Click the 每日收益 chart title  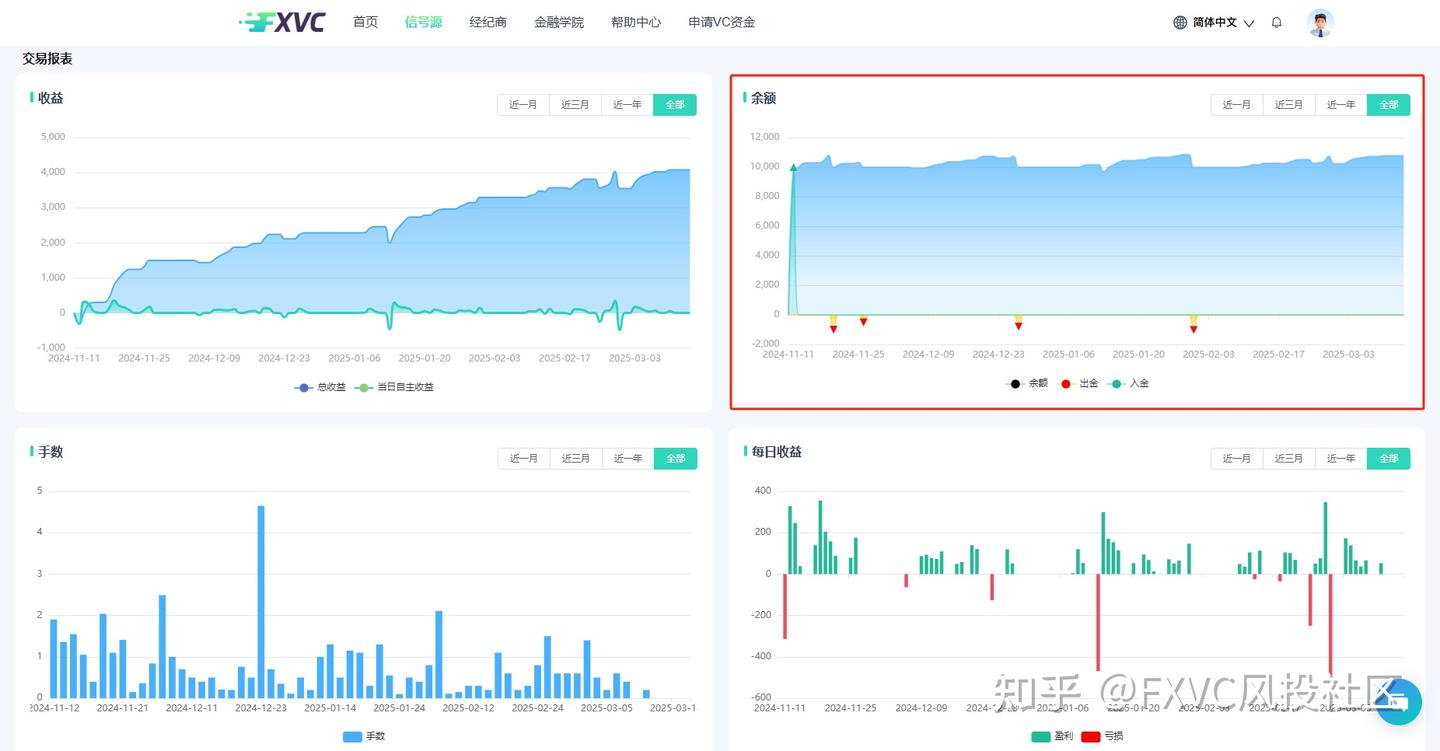(x=776, y=451)
